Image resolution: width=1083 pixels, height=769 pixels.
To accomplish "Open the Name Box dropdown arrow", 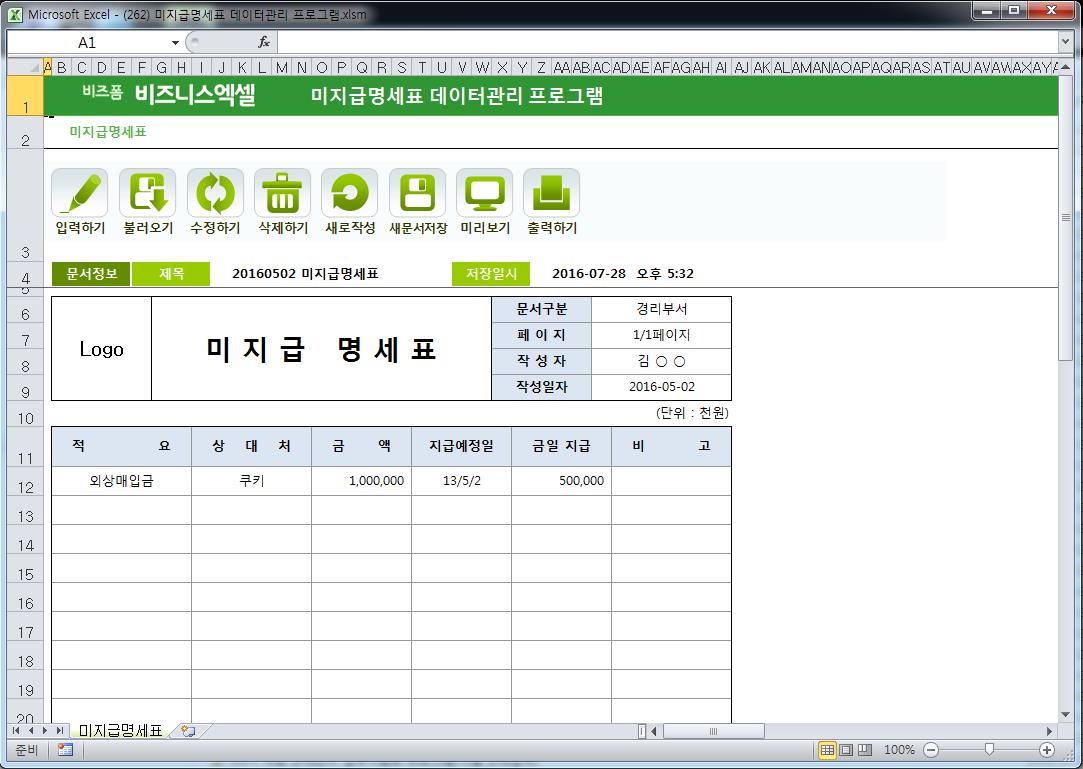I will [x=176, y=43].
